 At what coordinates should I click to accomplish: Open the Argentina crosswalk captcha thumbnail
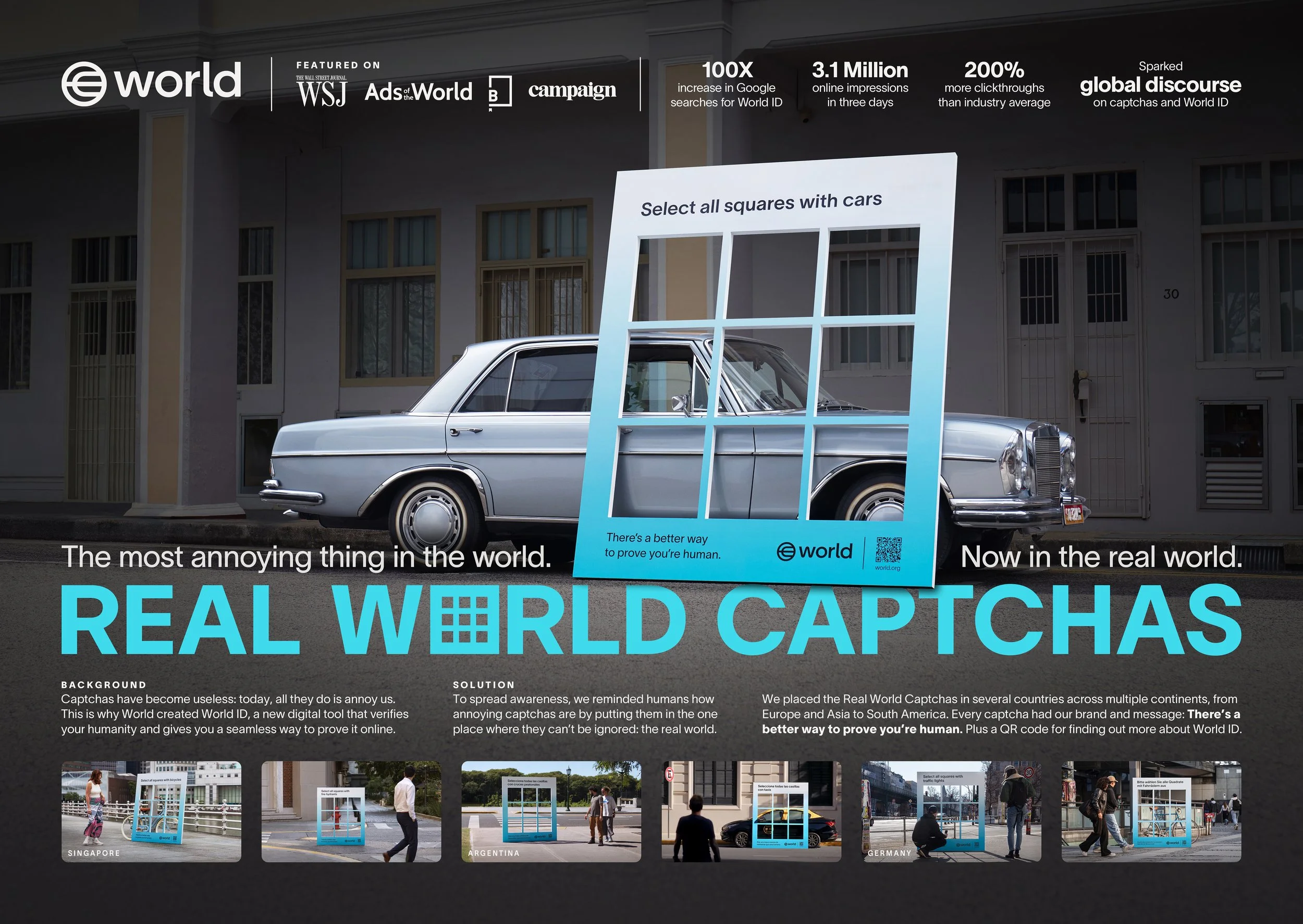(x=551, y=811)
